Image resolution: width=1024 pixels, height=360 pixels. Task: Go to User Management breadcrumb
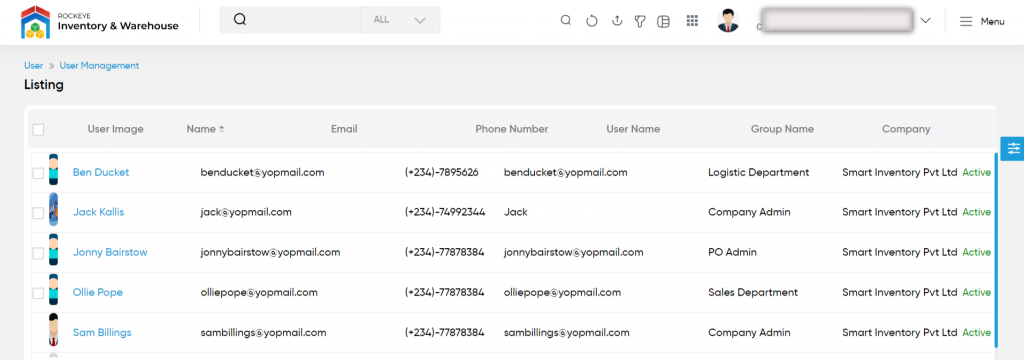click(x=99, y=66)
